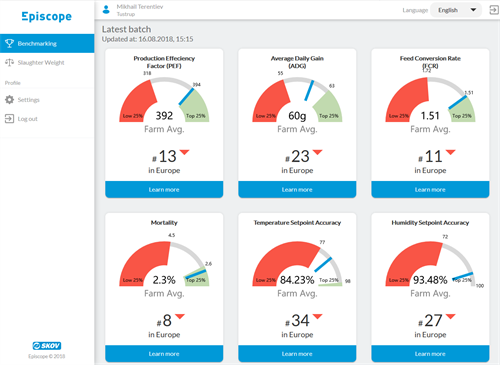Click the Humidity Setpoint Accuracy gauge
Screen dimensions: 500x365
point(430,264)
